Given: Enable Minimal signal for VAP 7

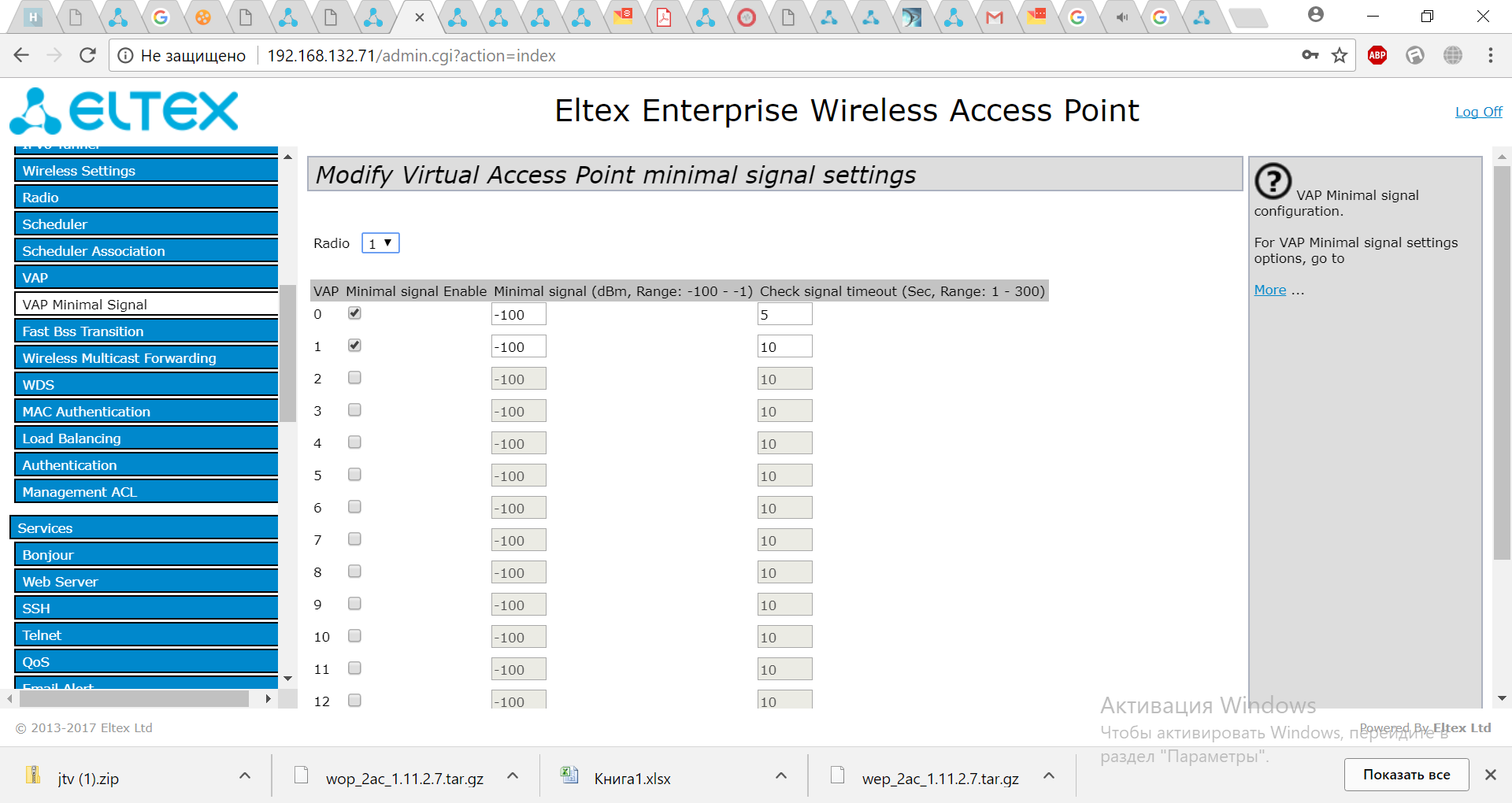Looking at the screenshot, I should point(354,539).
